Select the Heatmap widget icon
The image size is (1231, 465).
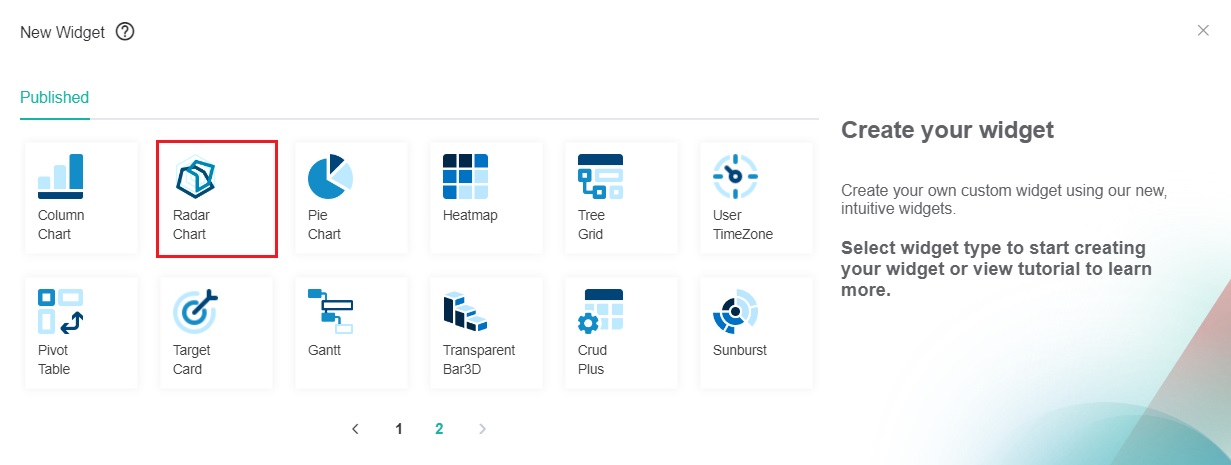coord(465,177)
